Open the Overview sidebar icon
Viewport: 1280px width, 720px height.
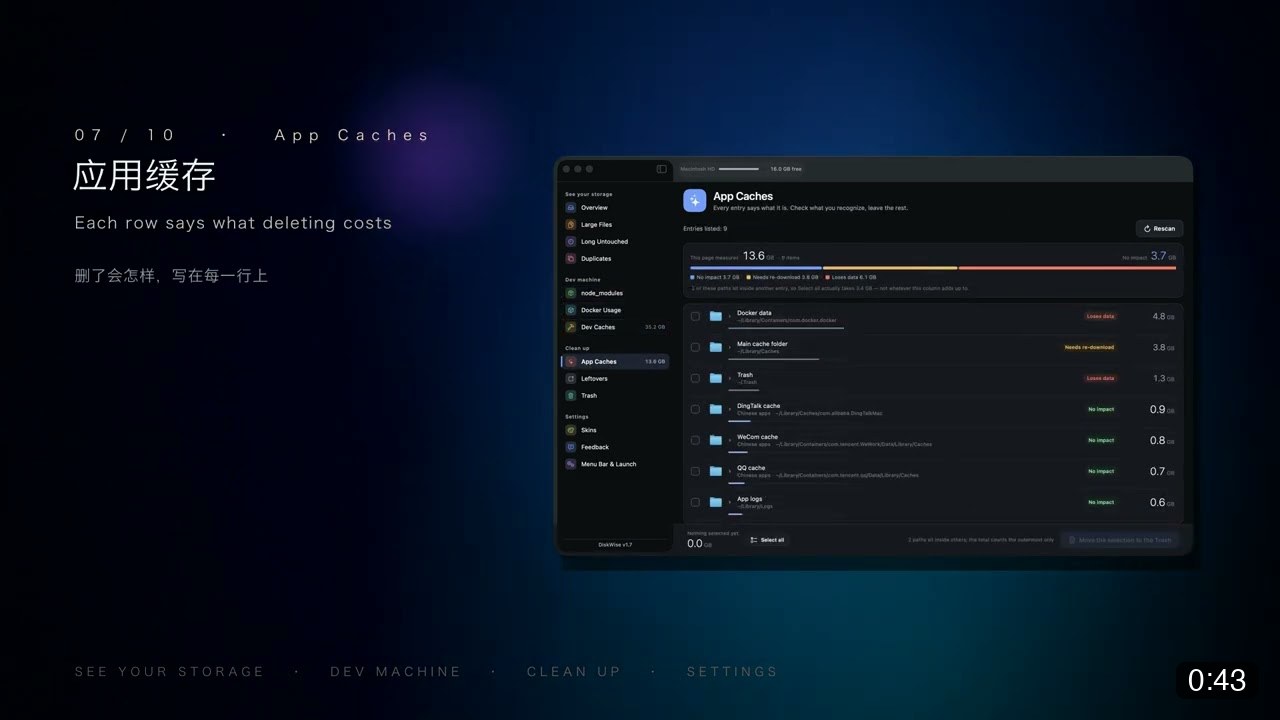click(571, 207)
